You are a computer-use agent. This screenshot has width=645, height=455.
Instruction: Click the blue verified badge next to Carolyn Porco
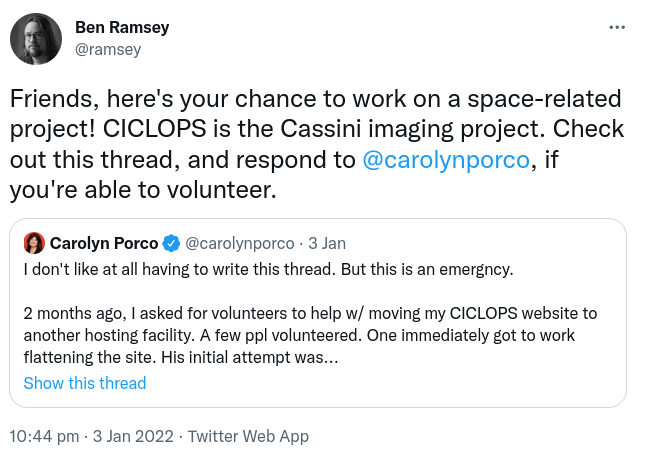(171, 243)
